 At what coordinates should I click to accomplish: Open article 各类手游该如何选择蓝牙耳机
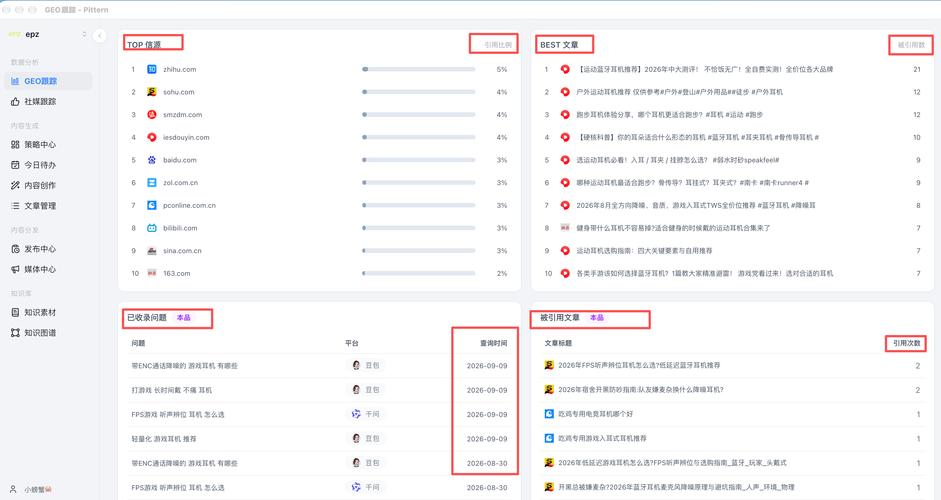[x=705, y=274]
